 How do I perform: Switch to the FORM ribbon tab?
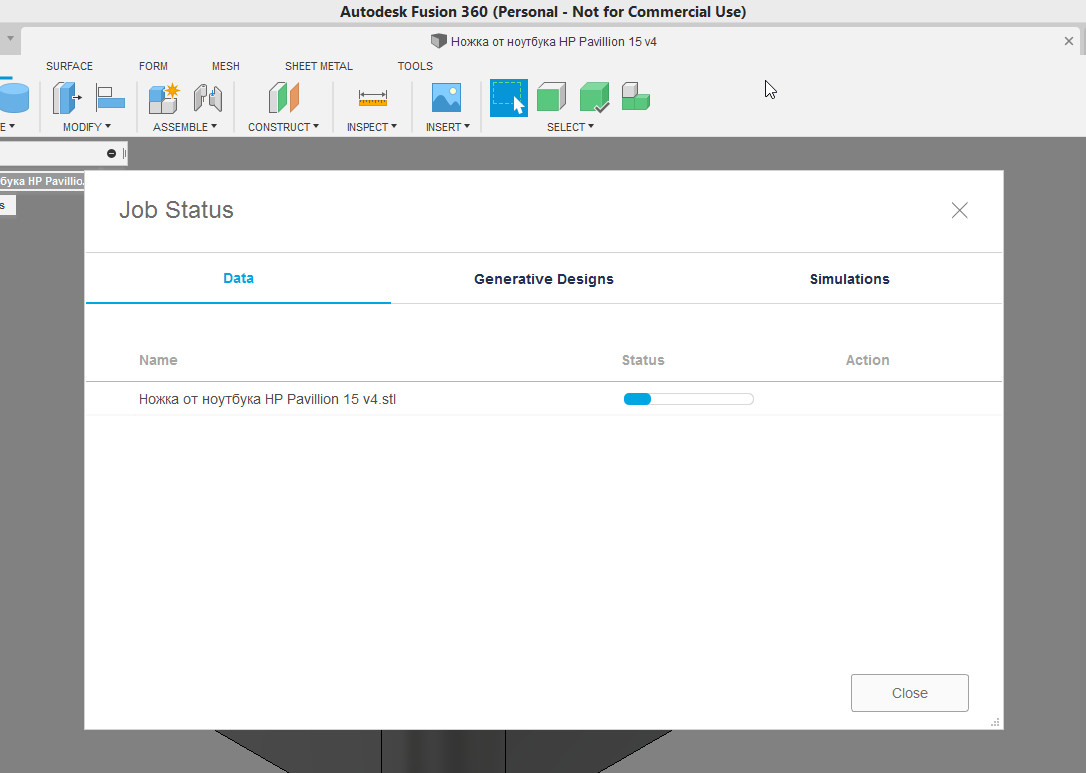(x=153, y=66)
